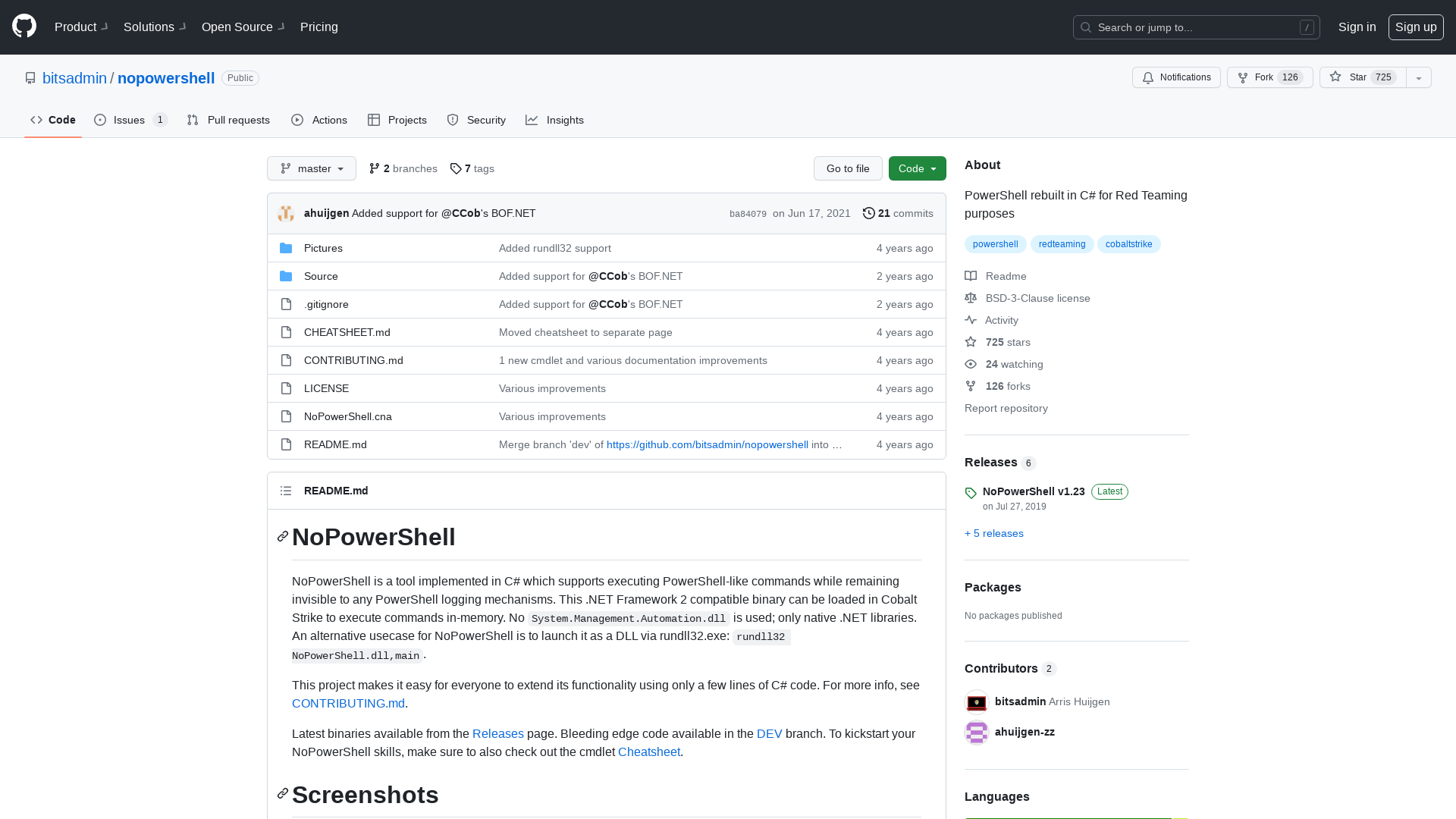Switch to the Issues tab

tap(130, 120)
